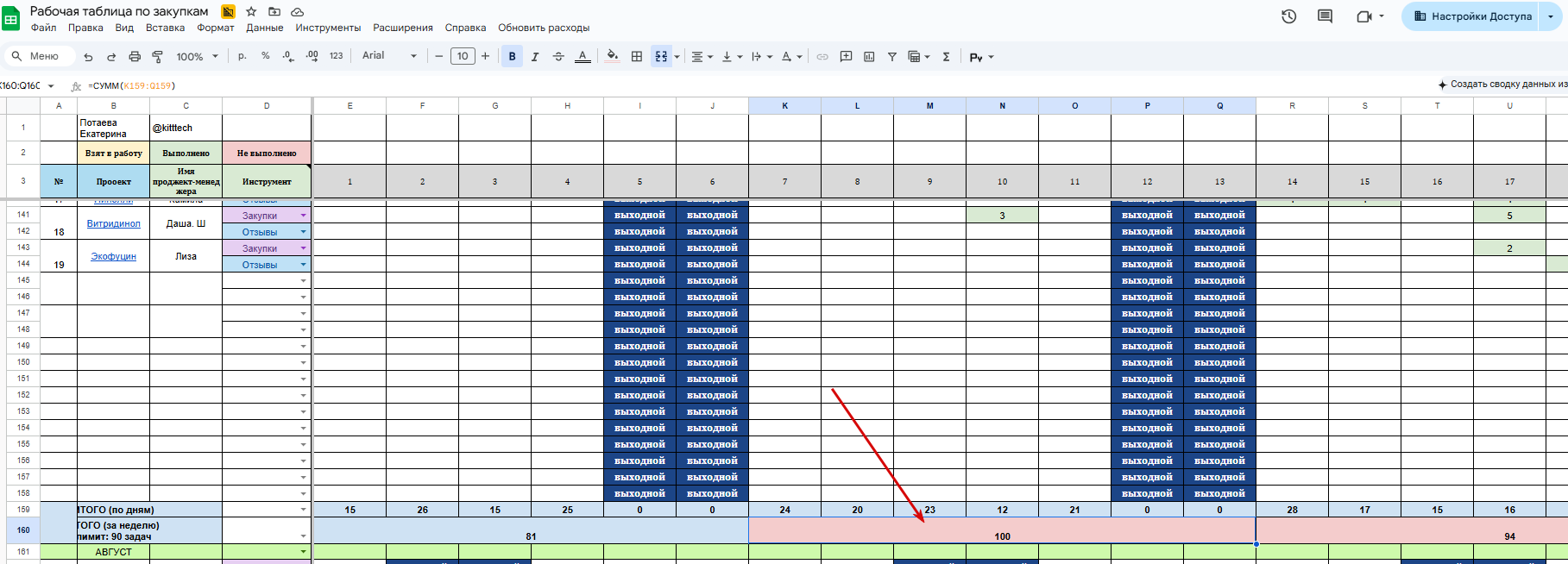Click the Меню search box
Image resolution: width=1568 pixels, height=564 pixels.
click(41, 56)
